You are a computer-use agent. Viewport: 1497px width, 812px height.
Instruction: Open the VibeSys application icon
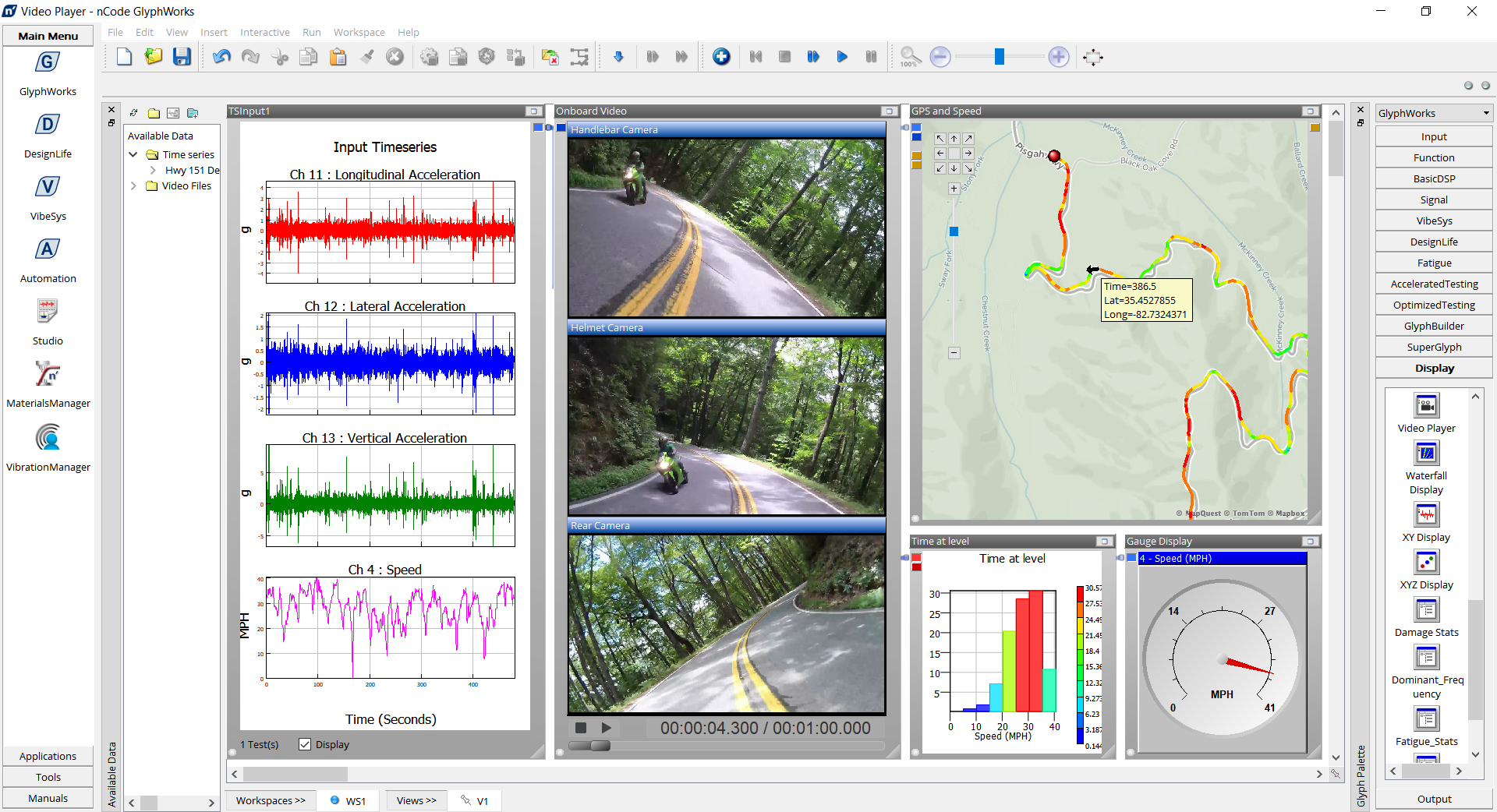[48, 188]
